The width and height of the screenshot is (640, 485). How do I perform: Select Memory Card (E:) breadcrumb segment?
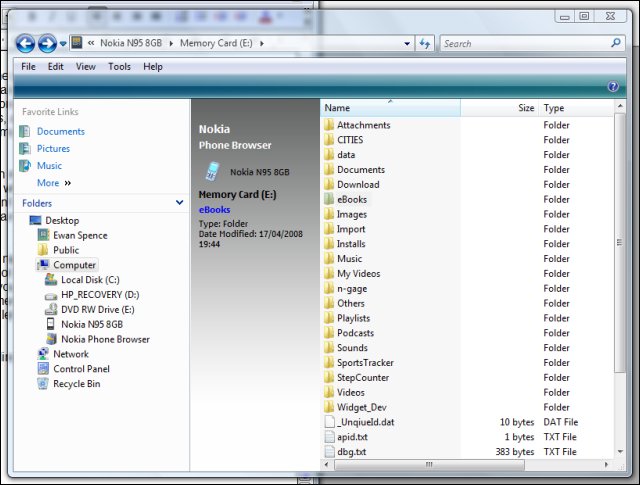pyautogui.click(x=216, y=43)
